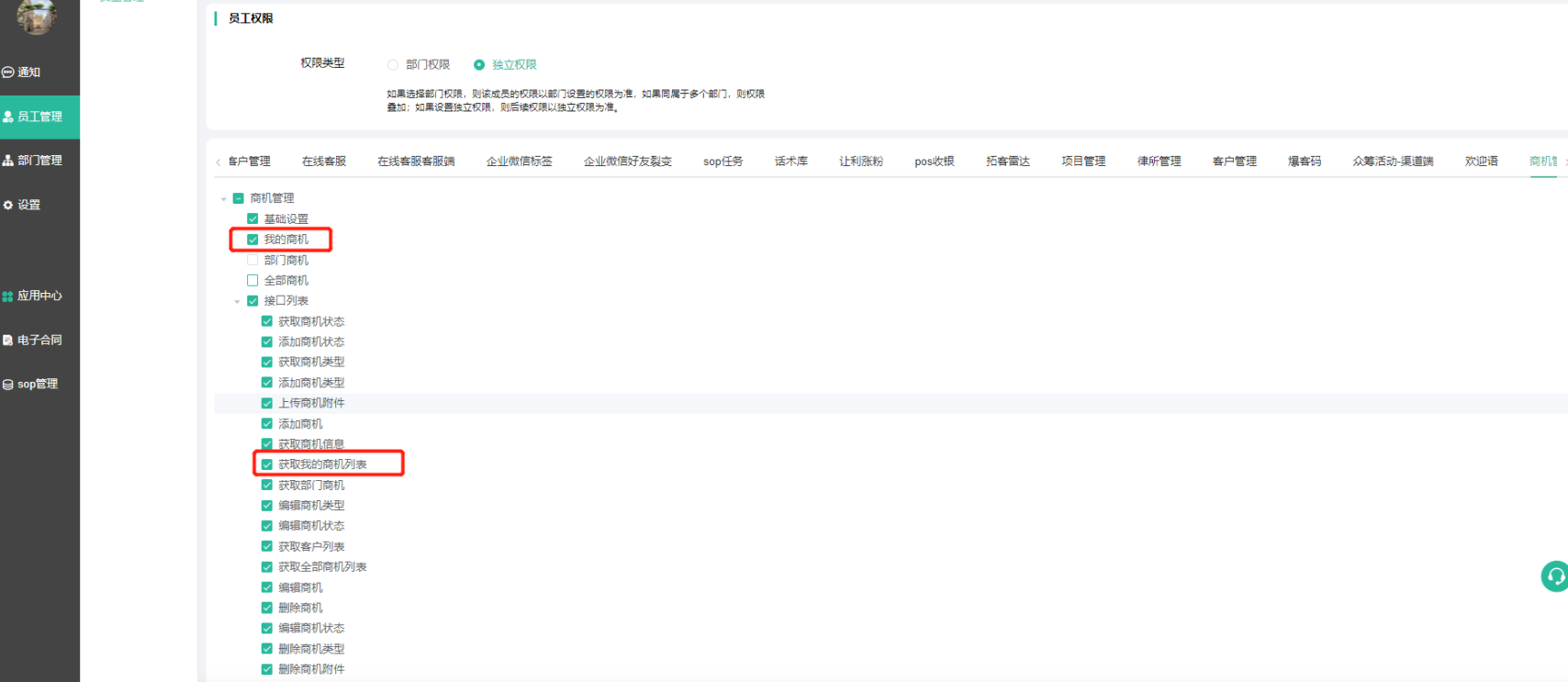Open 电子合同 via its document icon
This screenshot has height=682, width=1568.
8,340
